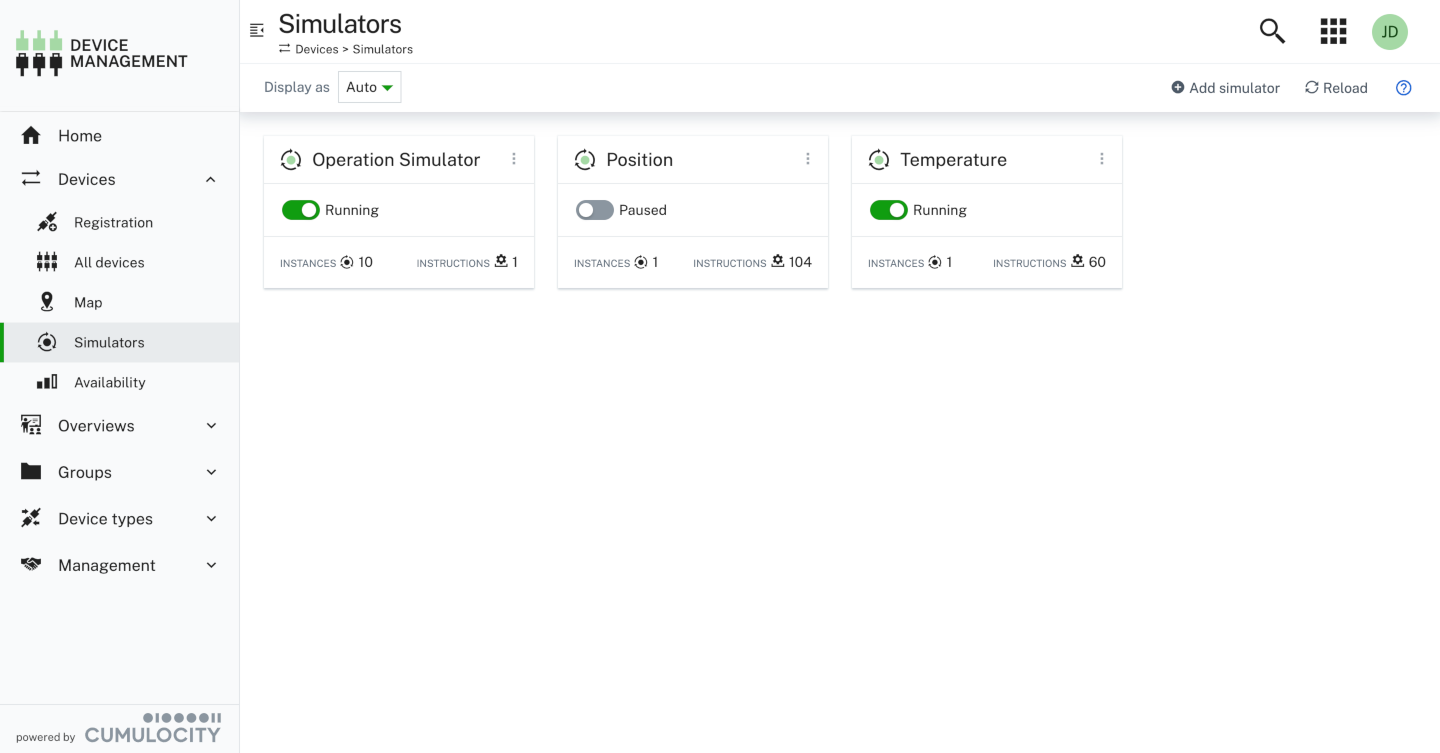This screenshot has height=753, width=1440.
Task: Open the global search
Action: pyautogui.click(x=1271, y=31)
